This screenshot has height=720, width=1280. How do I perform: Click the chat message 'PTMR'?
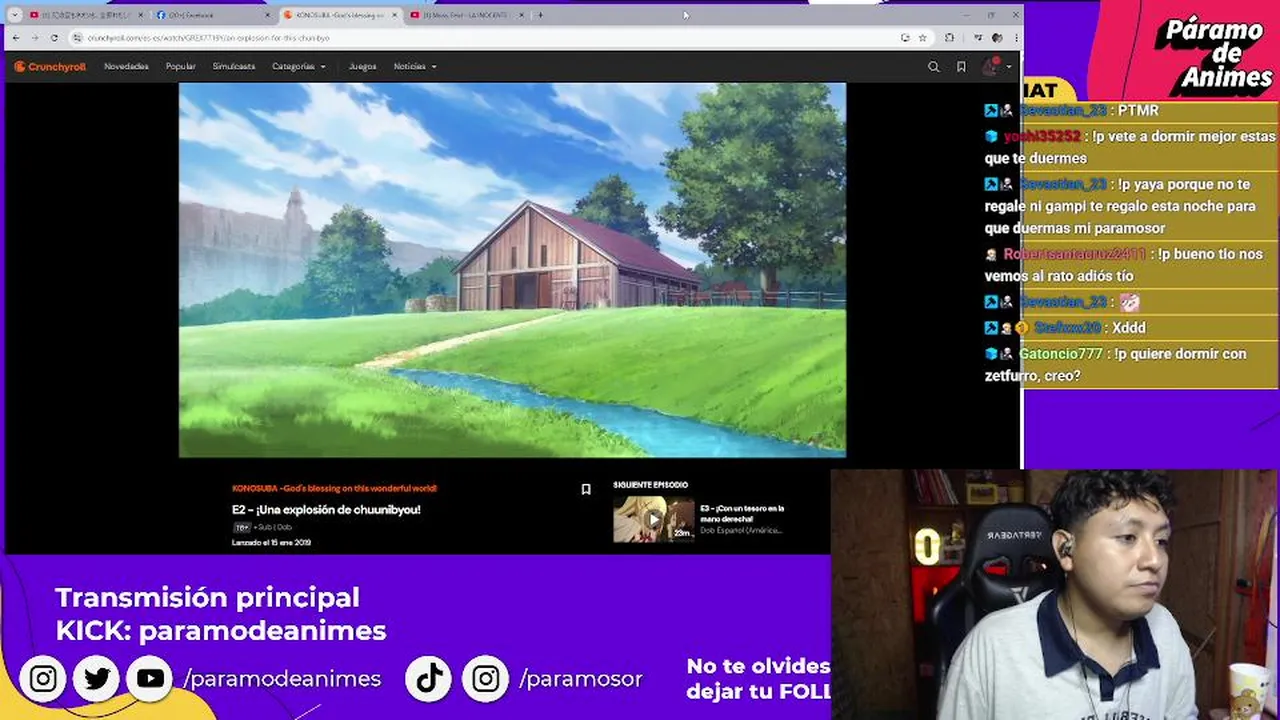point(1138,111)
